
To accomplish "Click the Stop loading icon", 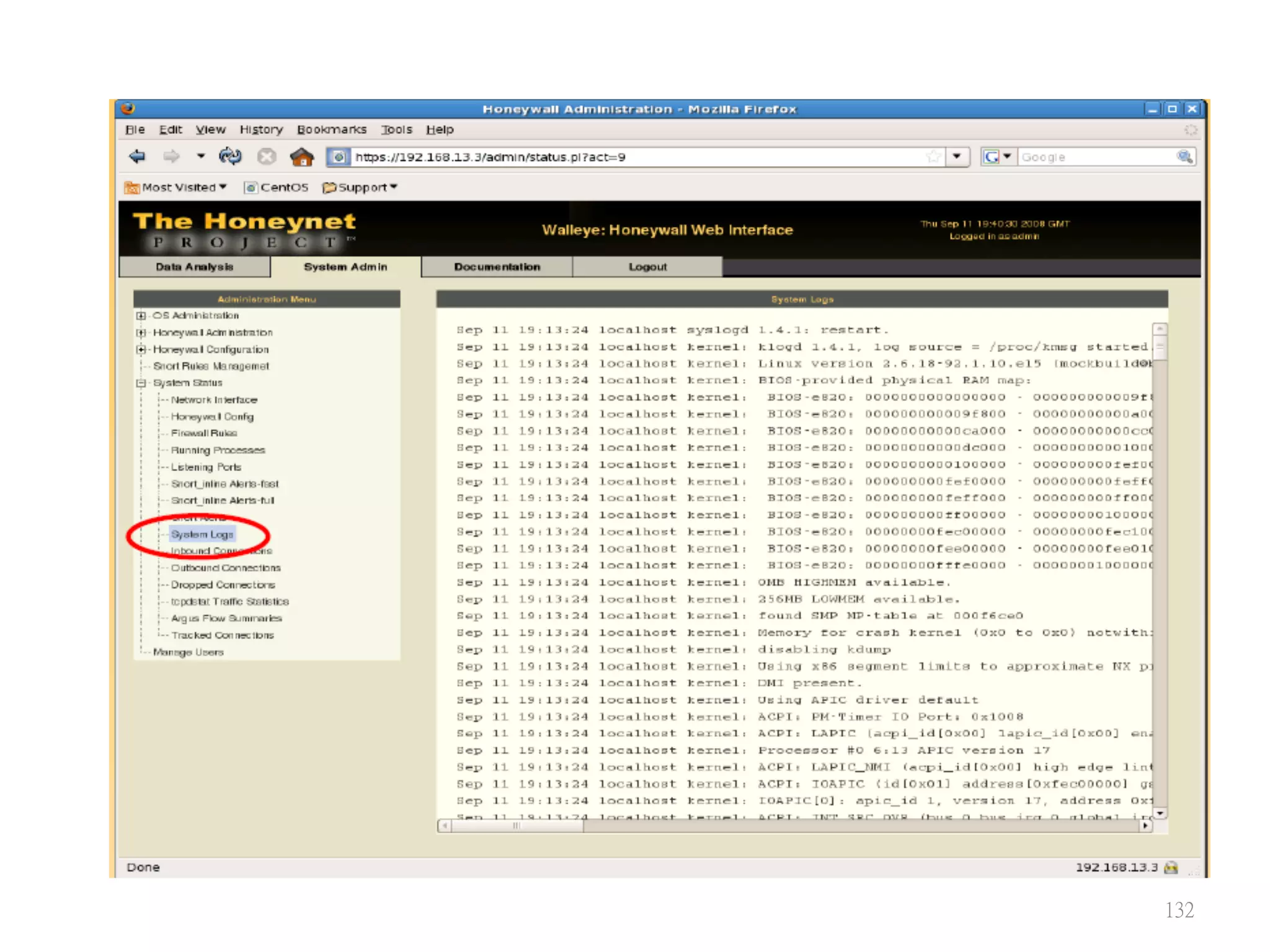I will click(x=267, y=157).
